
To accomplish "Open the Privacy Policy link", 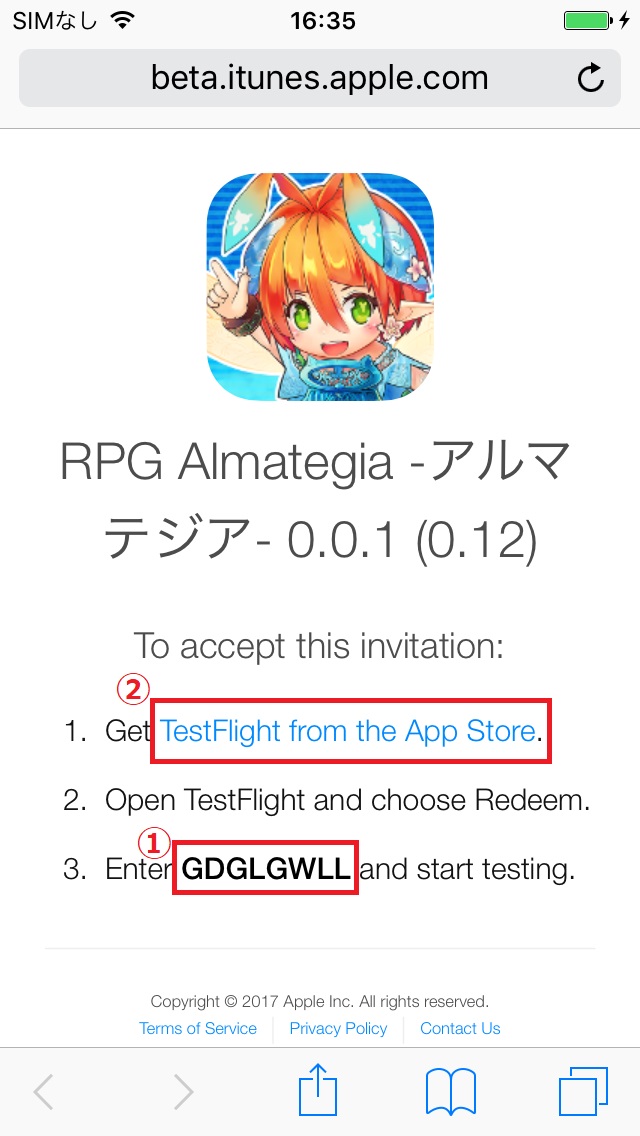I will [x=338, y=1028].
